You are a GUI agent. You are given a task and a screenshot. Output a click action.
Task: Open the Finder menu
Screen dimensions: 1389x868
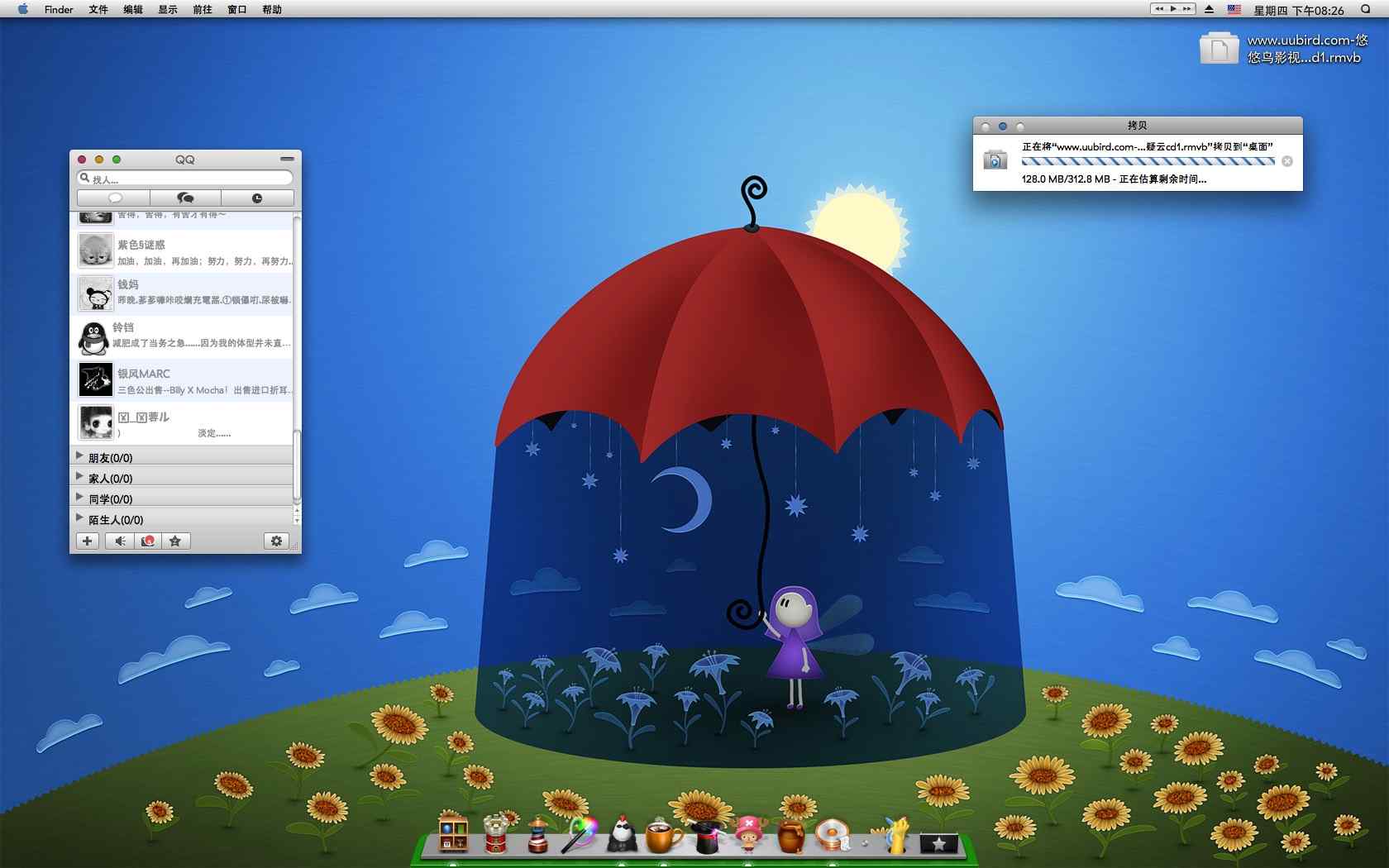59,9
